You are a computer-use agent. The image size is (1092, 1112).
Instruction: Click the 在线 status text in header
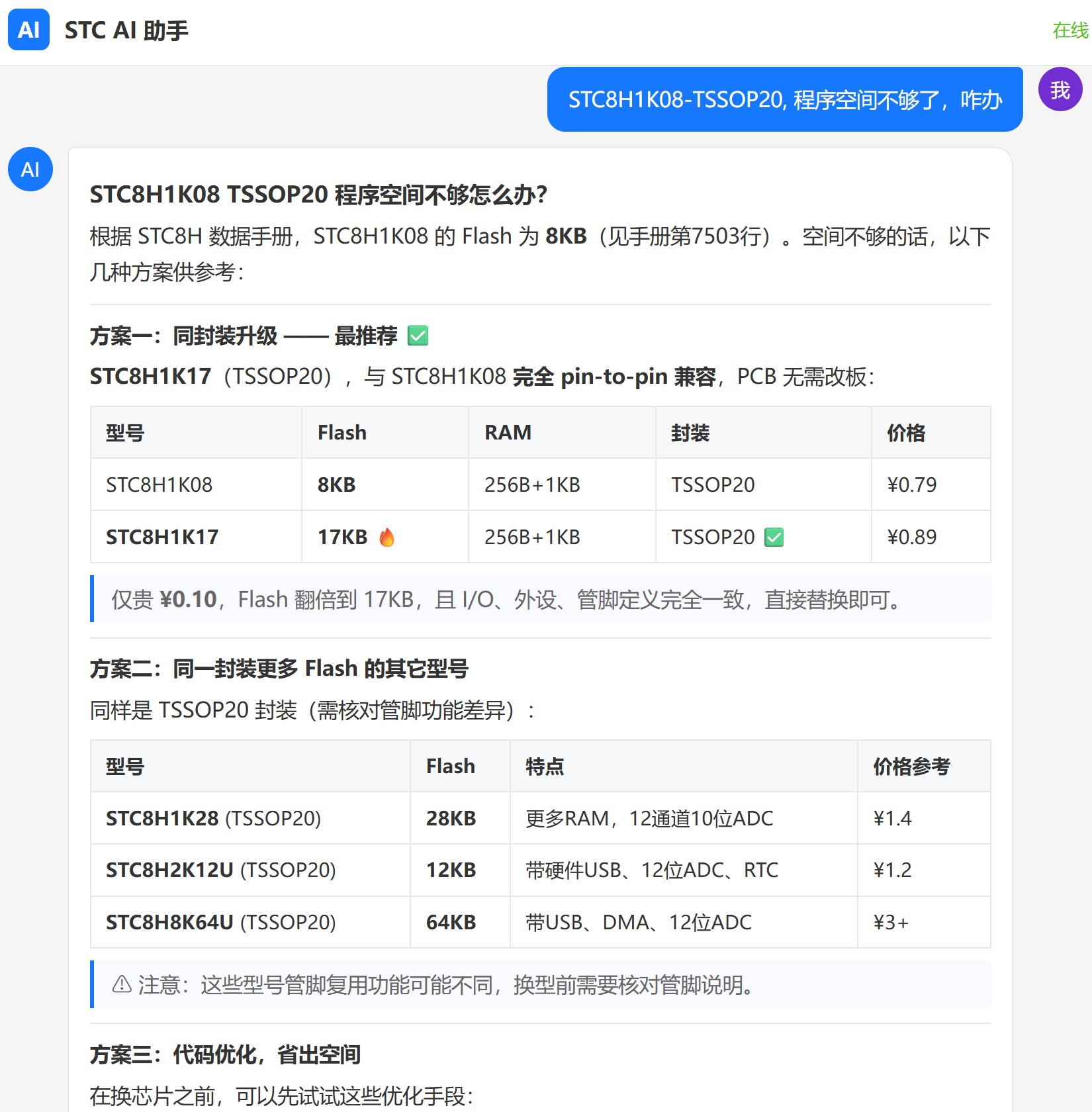[1070, 30]
